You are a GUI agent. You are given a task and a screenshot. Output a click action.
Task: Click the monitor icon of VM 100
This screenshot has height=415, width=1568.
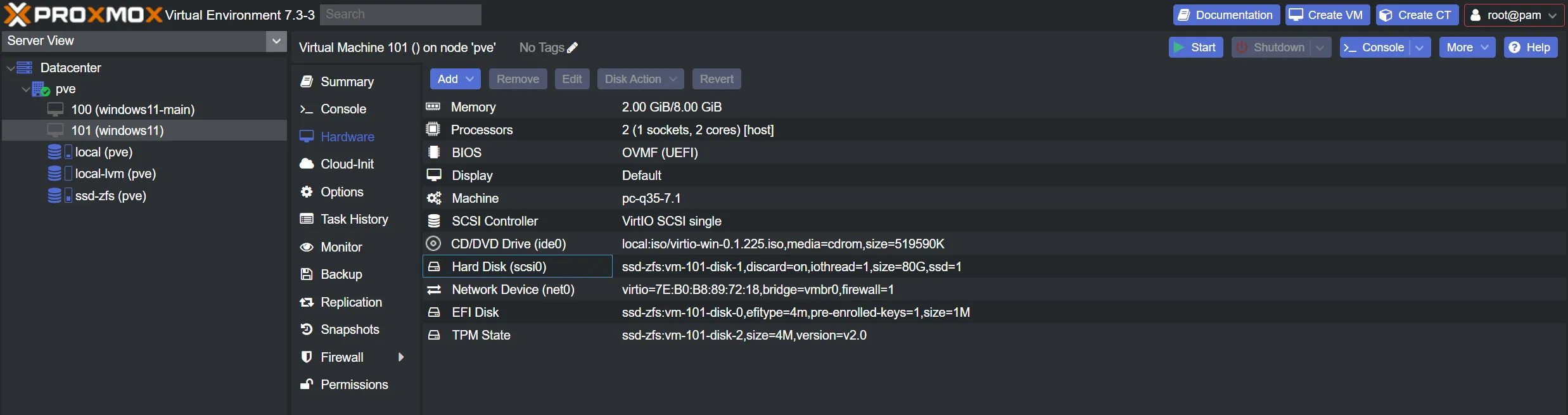pyautogui.click(x=56, y=110)
